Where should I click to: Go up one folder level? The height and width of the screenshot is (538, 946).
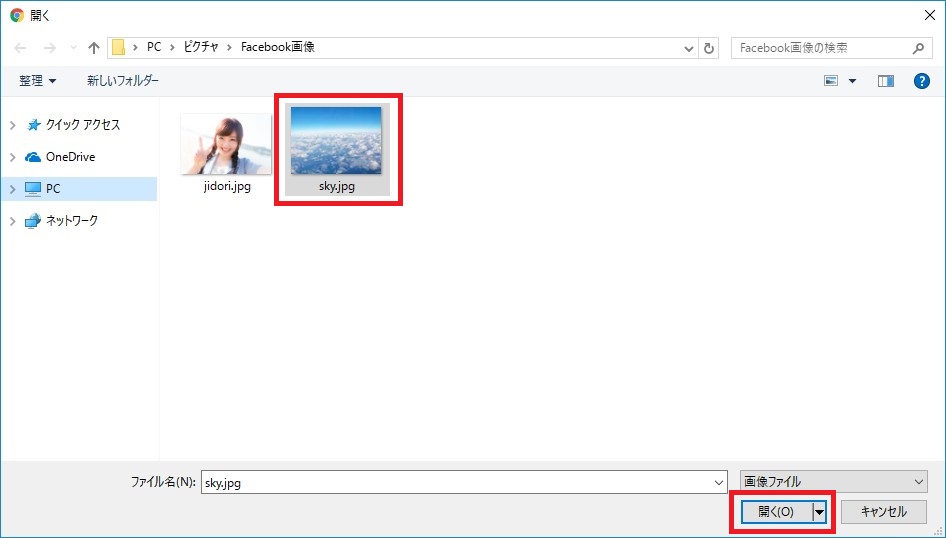click(x=94, y=48)
